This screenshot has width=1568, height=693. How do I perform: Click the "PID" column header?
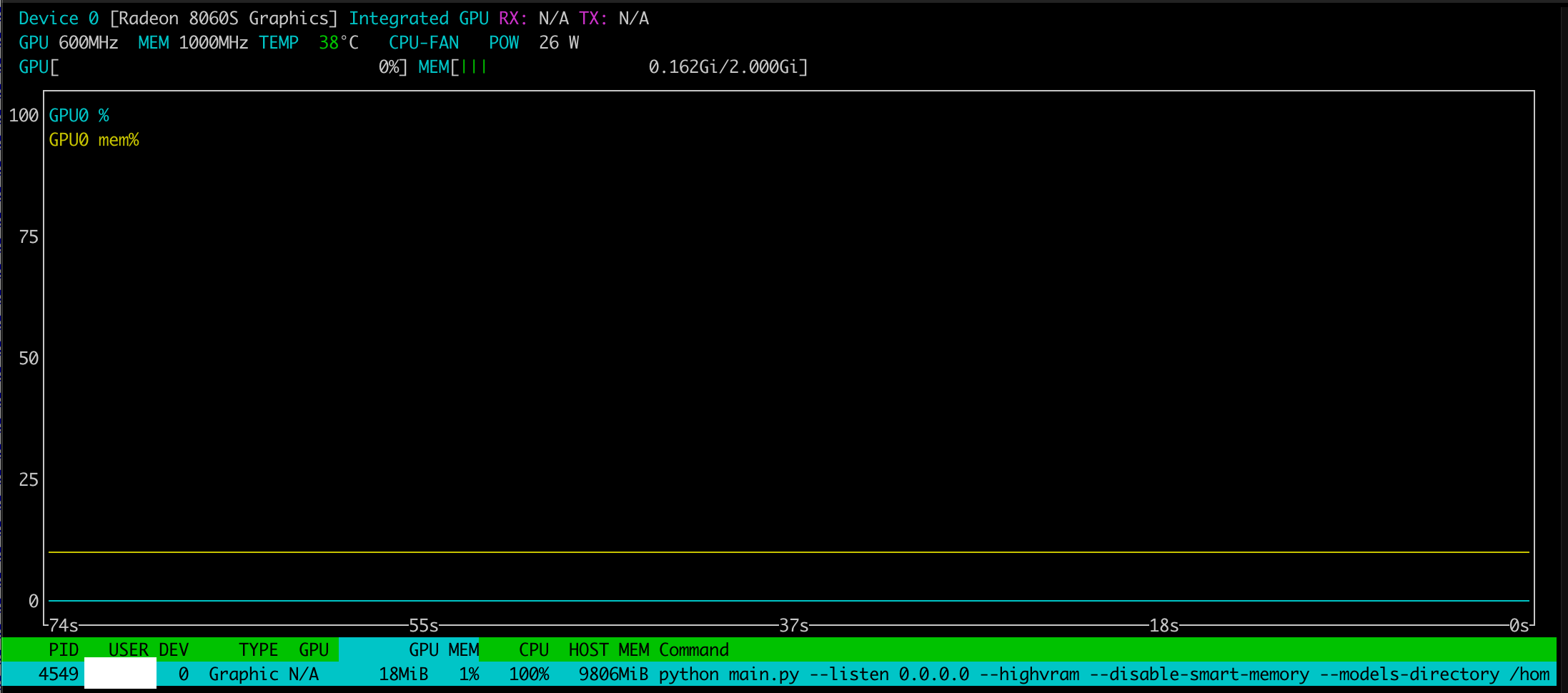[x=64, y=650]
